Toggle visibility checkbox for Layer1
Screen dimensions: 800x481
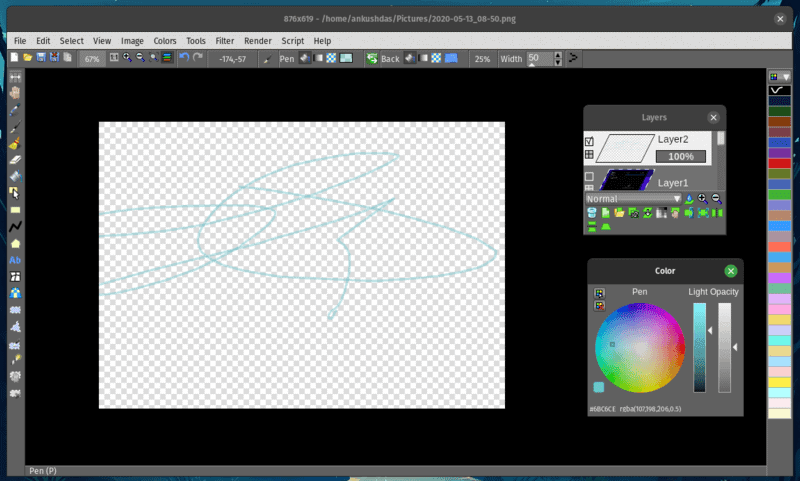pyautogui.click(x=589, y=177)
